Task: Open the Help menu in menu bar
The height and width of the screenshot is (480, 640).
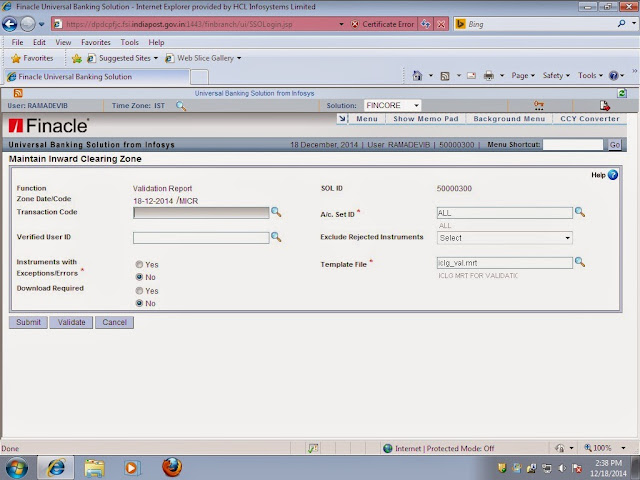Action: 156,42
